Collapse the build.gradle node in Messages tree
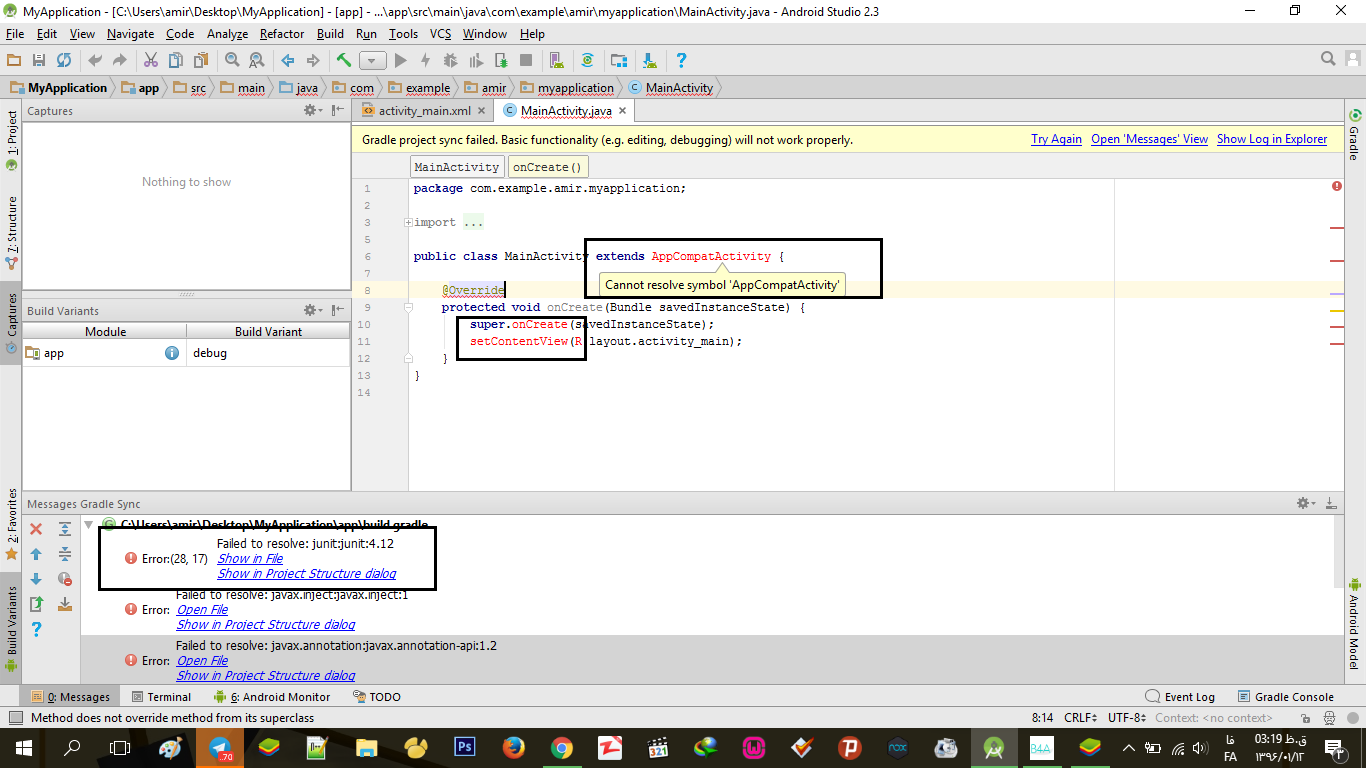This screenshot has width=1366, height=768. pyautogui.click(x=89, y=524)
